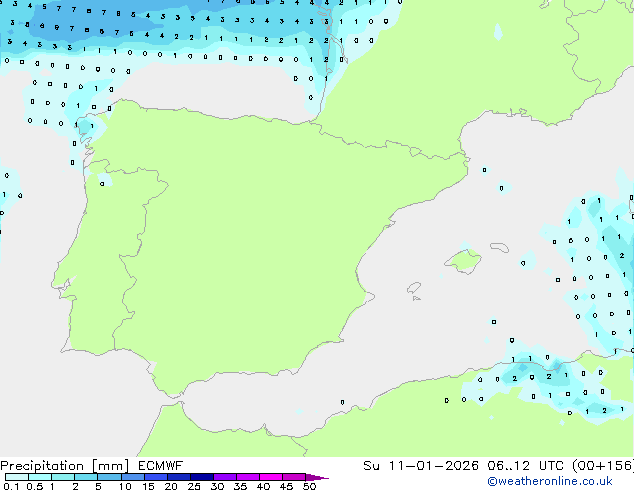
Task: Click the 0.1–0.5 mm legend color swatch
Action: tap(17, 477)
